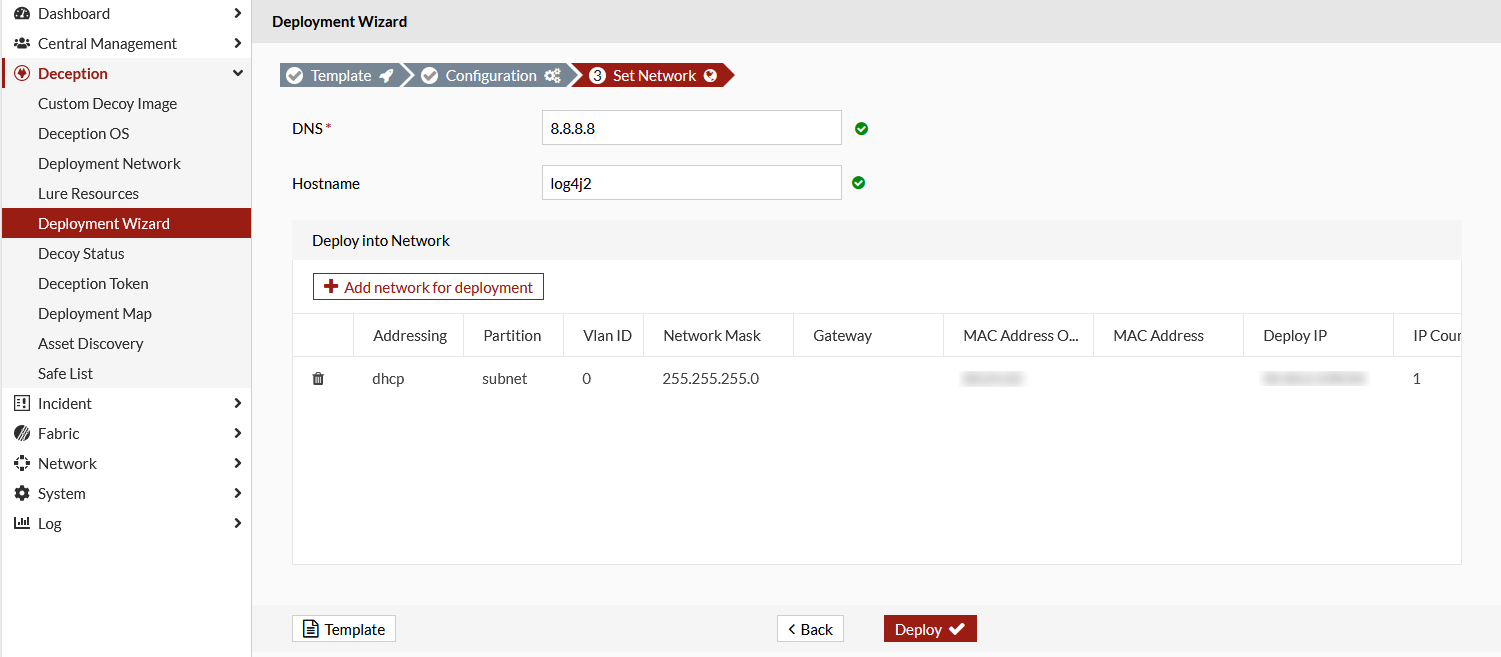The image size is (1501, 657).
Task: Click the green check beside DNS field
Action: [861, 128]
